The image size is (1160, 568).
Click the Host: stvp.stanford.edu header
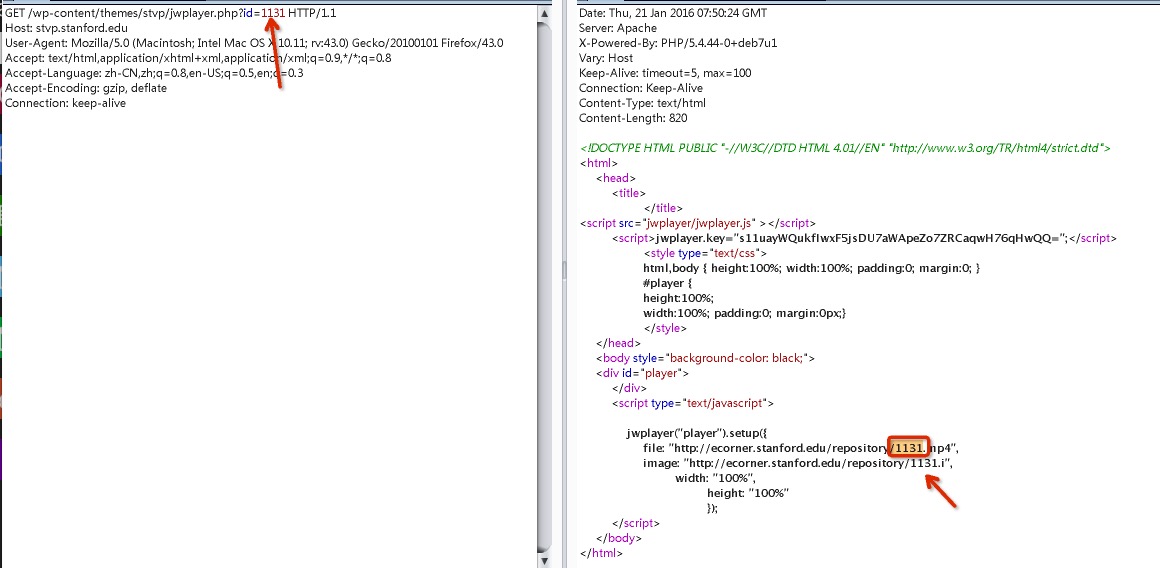point(67,28)
